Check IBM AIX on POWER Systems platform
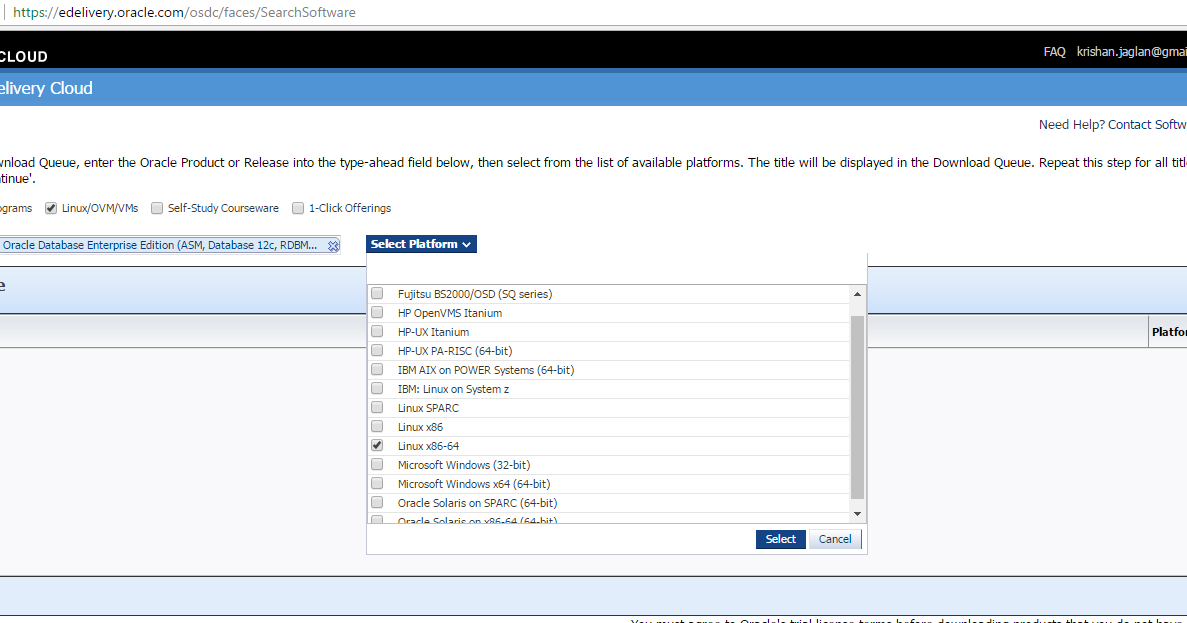The width and height of the screenshot is (1187, 623). click(x=377, y=369)
